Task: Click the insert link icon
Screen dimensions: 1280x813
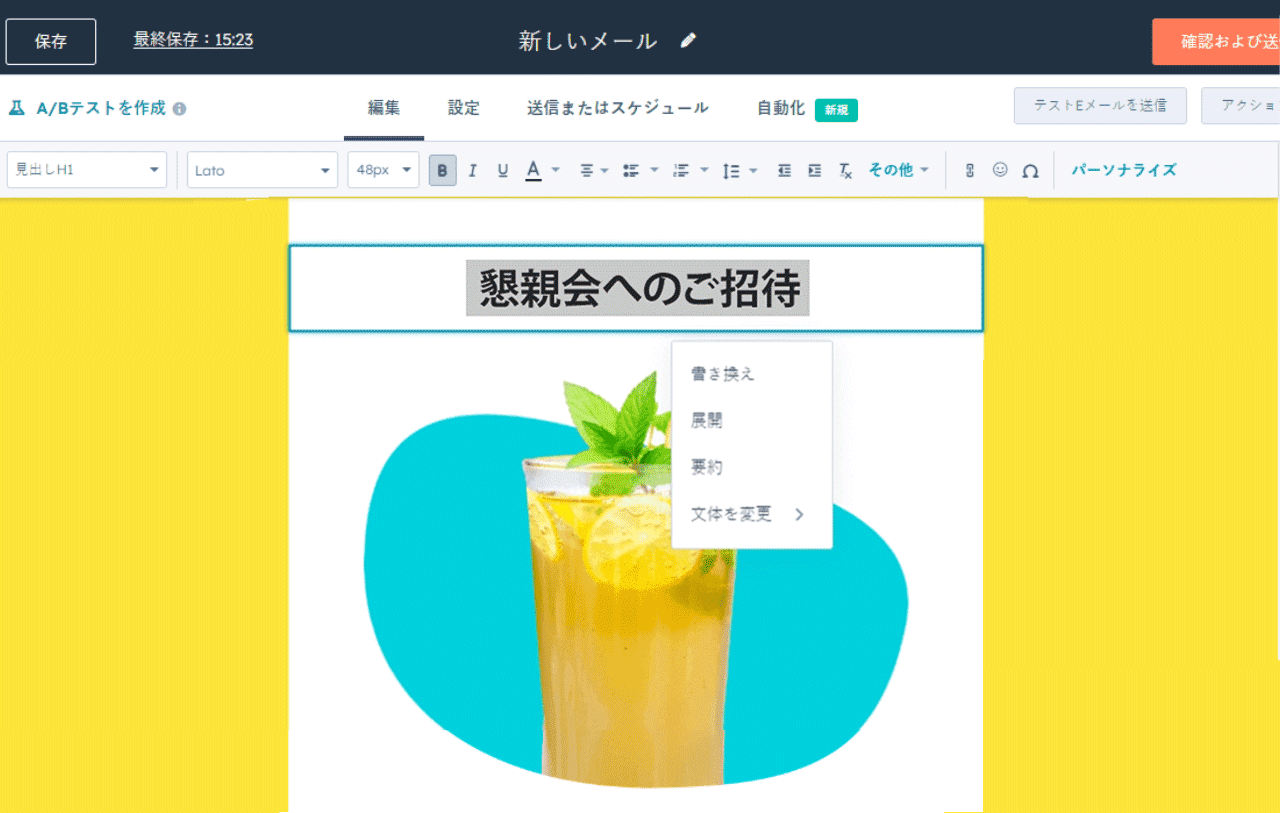Action: (969, 171)
